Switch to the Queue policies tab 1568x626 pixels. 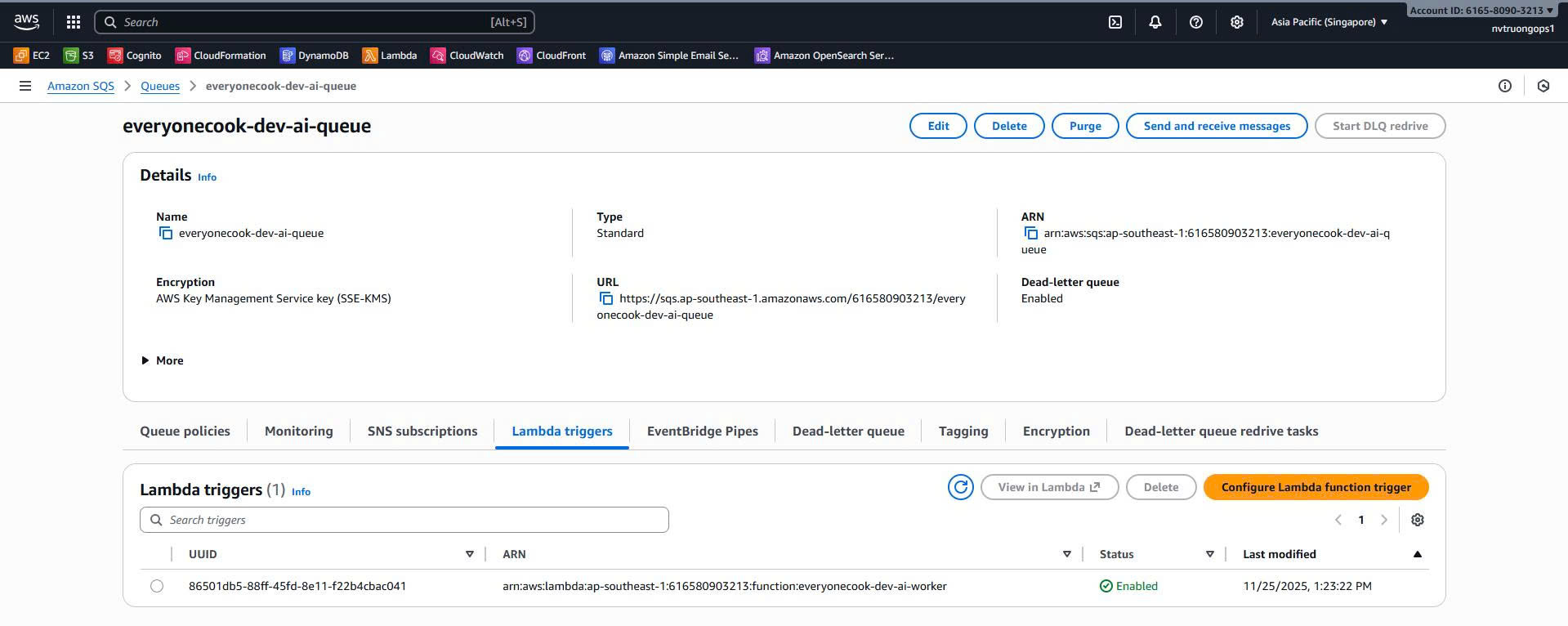185,431
